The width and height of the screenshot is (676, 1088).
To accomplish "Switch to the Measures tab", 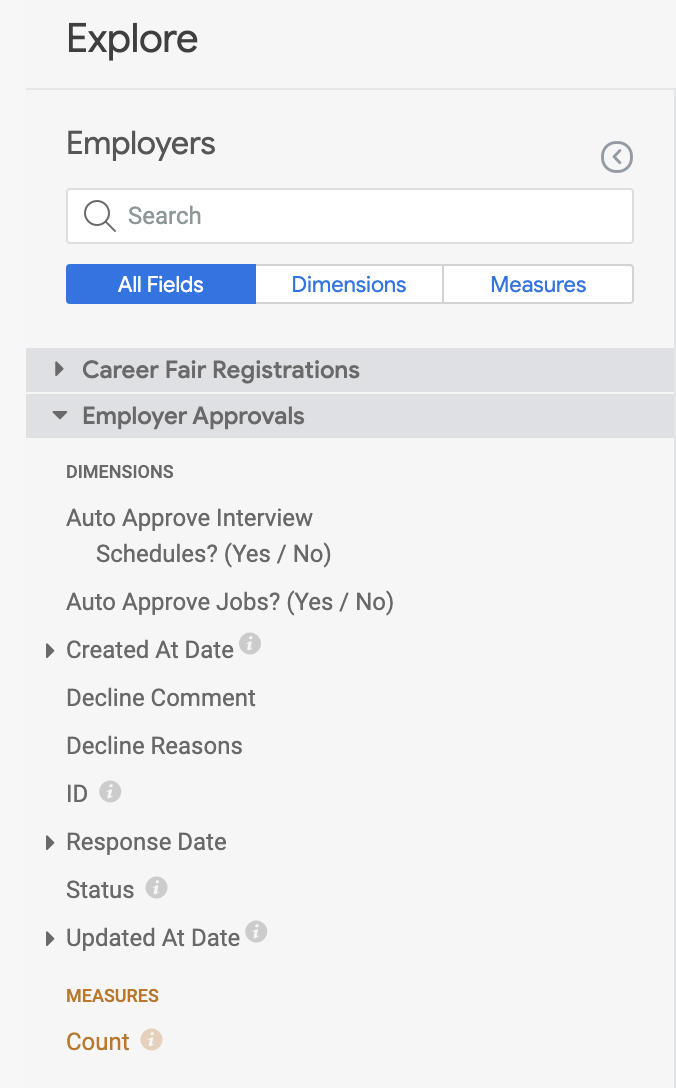I will (538, 284).
